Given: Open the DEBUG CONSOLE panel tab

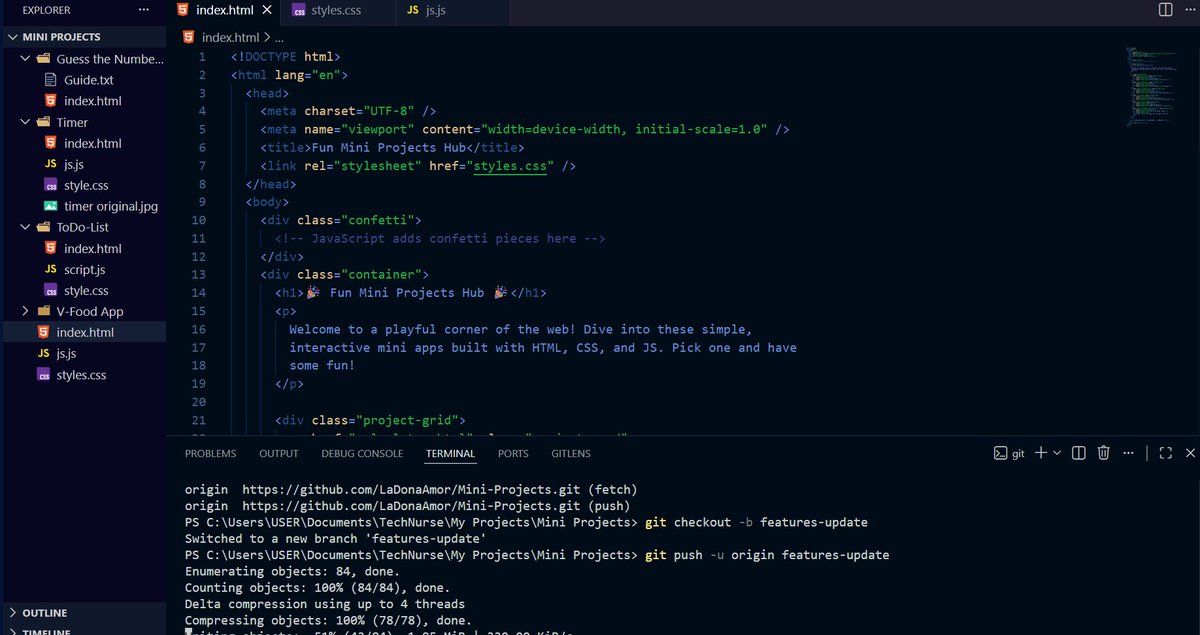Looking at the screenshot, I should pos(362,453).
